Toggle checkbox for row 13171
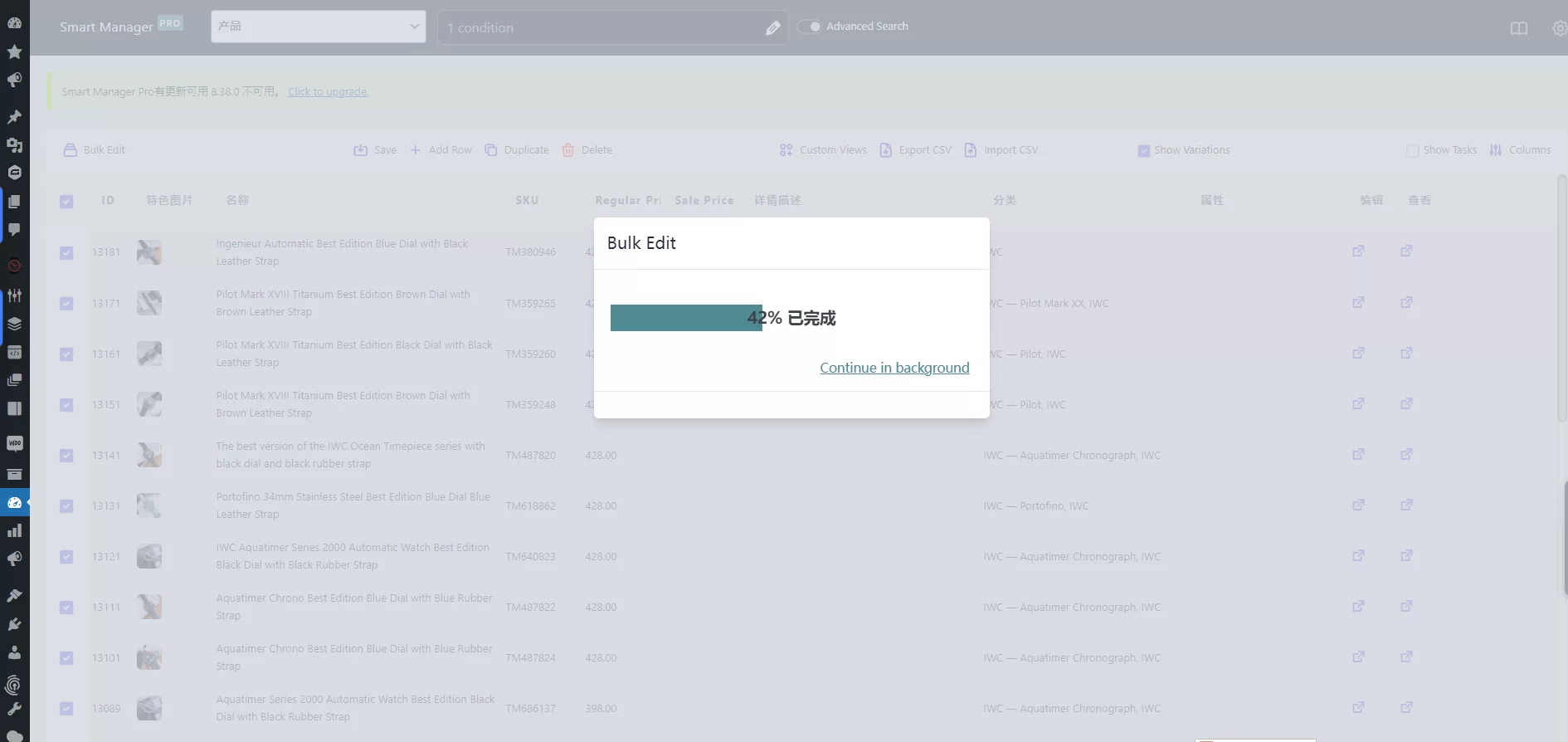This screenshot has height=742, width=1568. click(x=66, y=304)
